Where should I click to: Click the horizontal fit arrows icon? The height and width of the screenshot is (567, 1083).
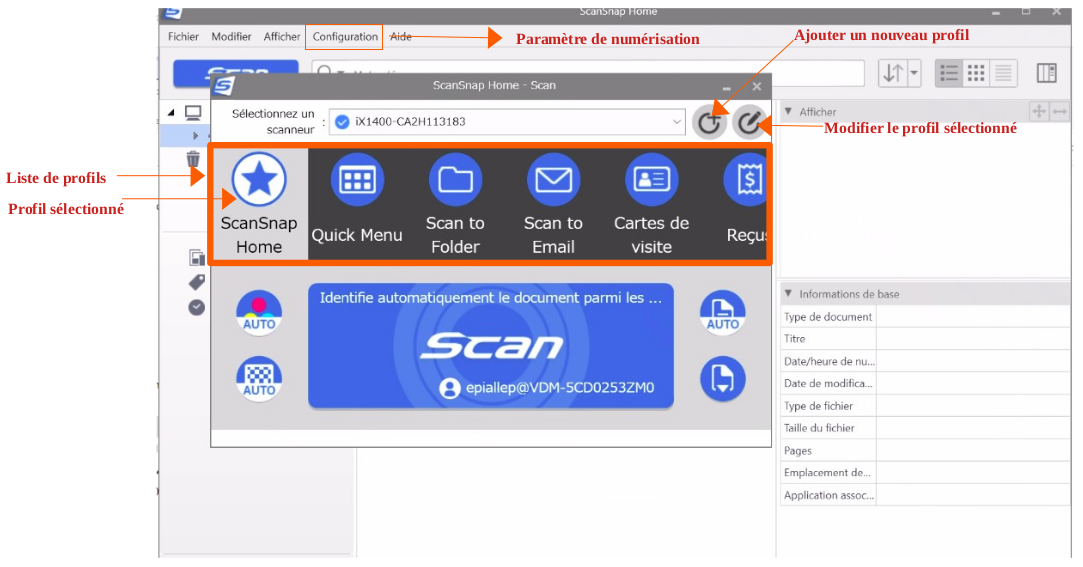tap(1060, 111)
